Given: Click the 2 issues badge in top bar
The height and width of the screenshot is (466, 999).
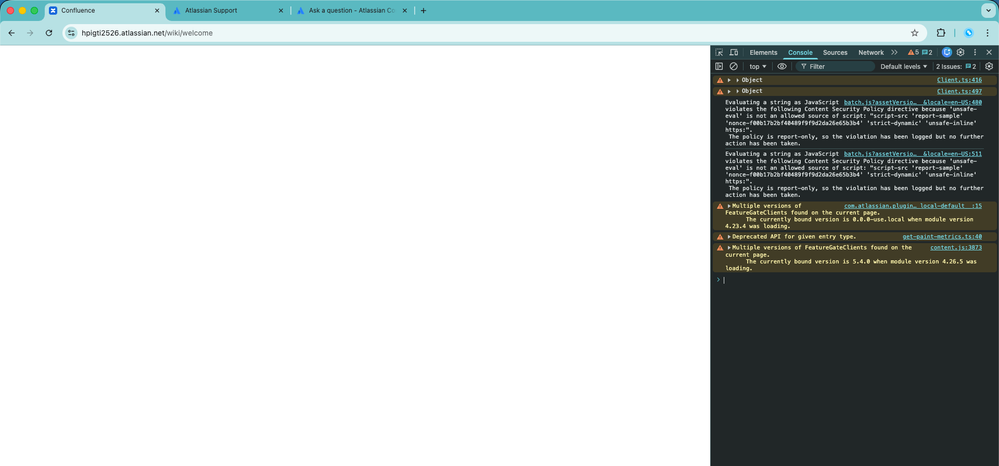Looking at the screenshot, I should click(x=927, y=52).
